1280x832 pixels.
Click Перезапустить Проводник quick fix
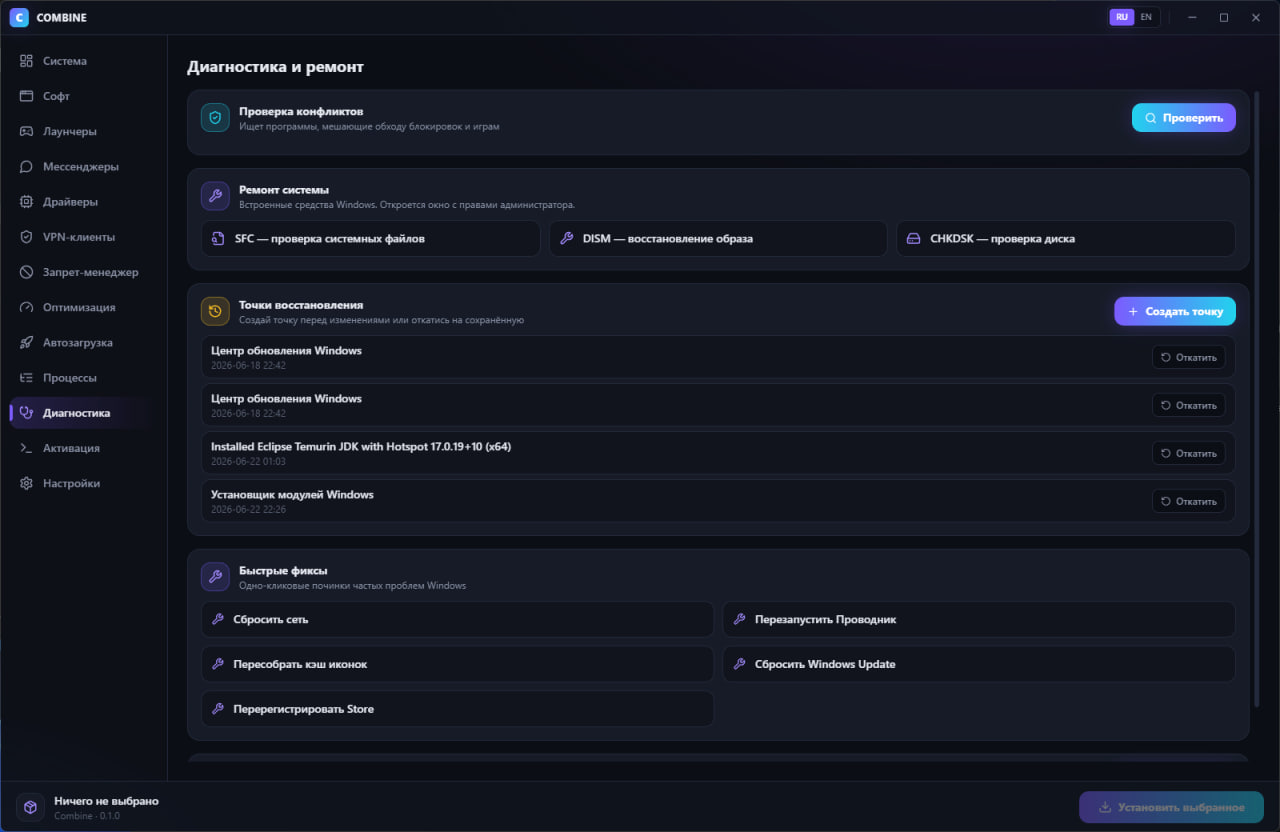tap(979, 619)
